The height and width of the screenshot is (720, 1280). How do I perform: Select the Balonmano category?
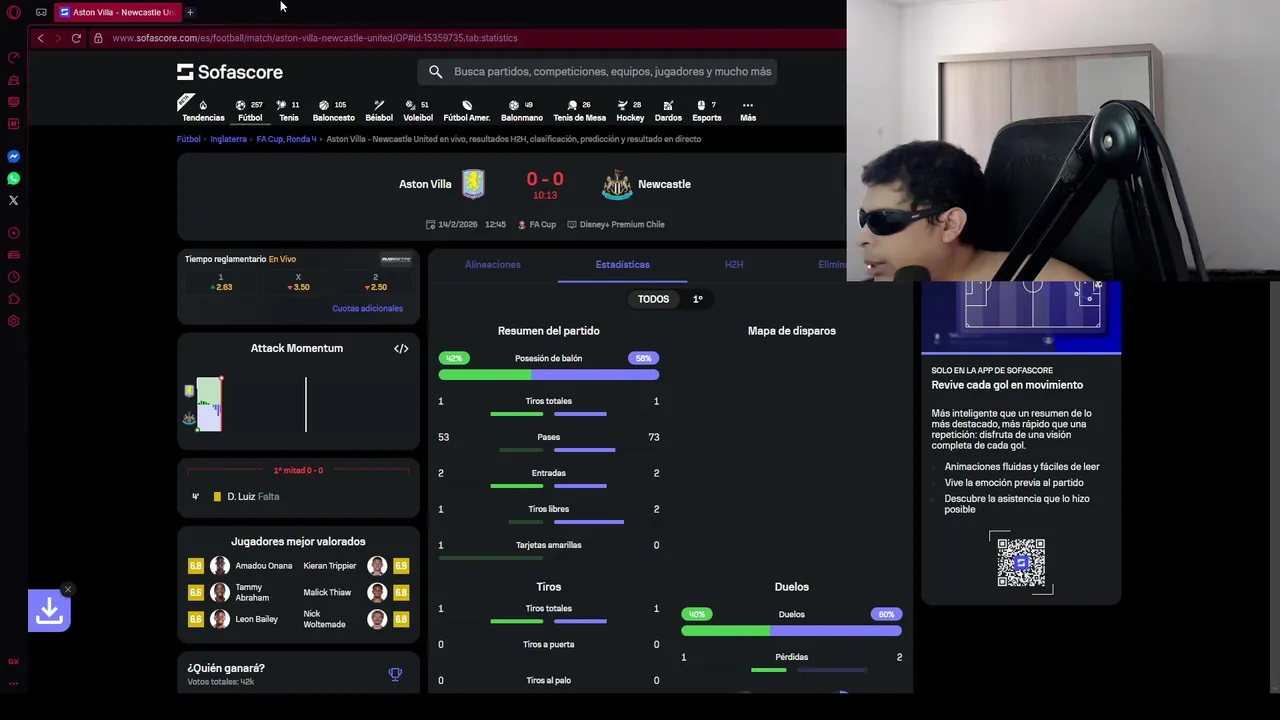point(521,110)
